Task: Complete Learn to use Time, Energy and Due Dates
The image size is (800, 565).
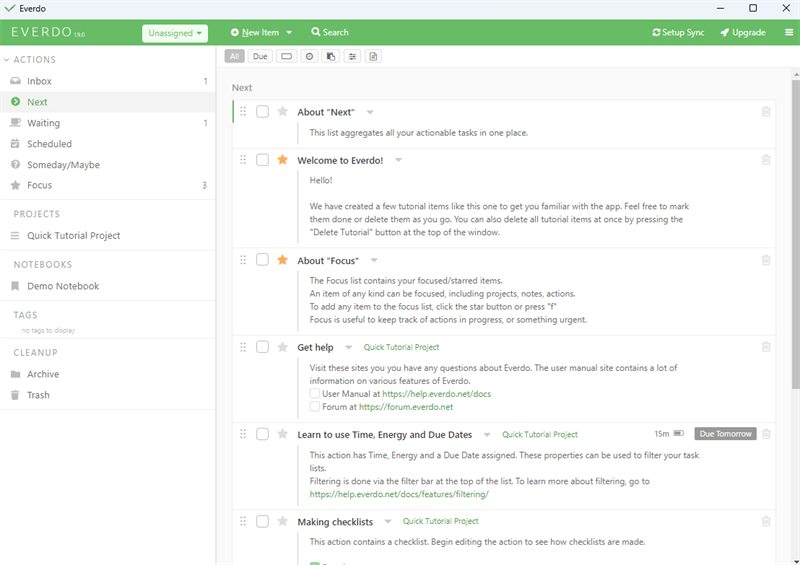Action: pos(262,434)
